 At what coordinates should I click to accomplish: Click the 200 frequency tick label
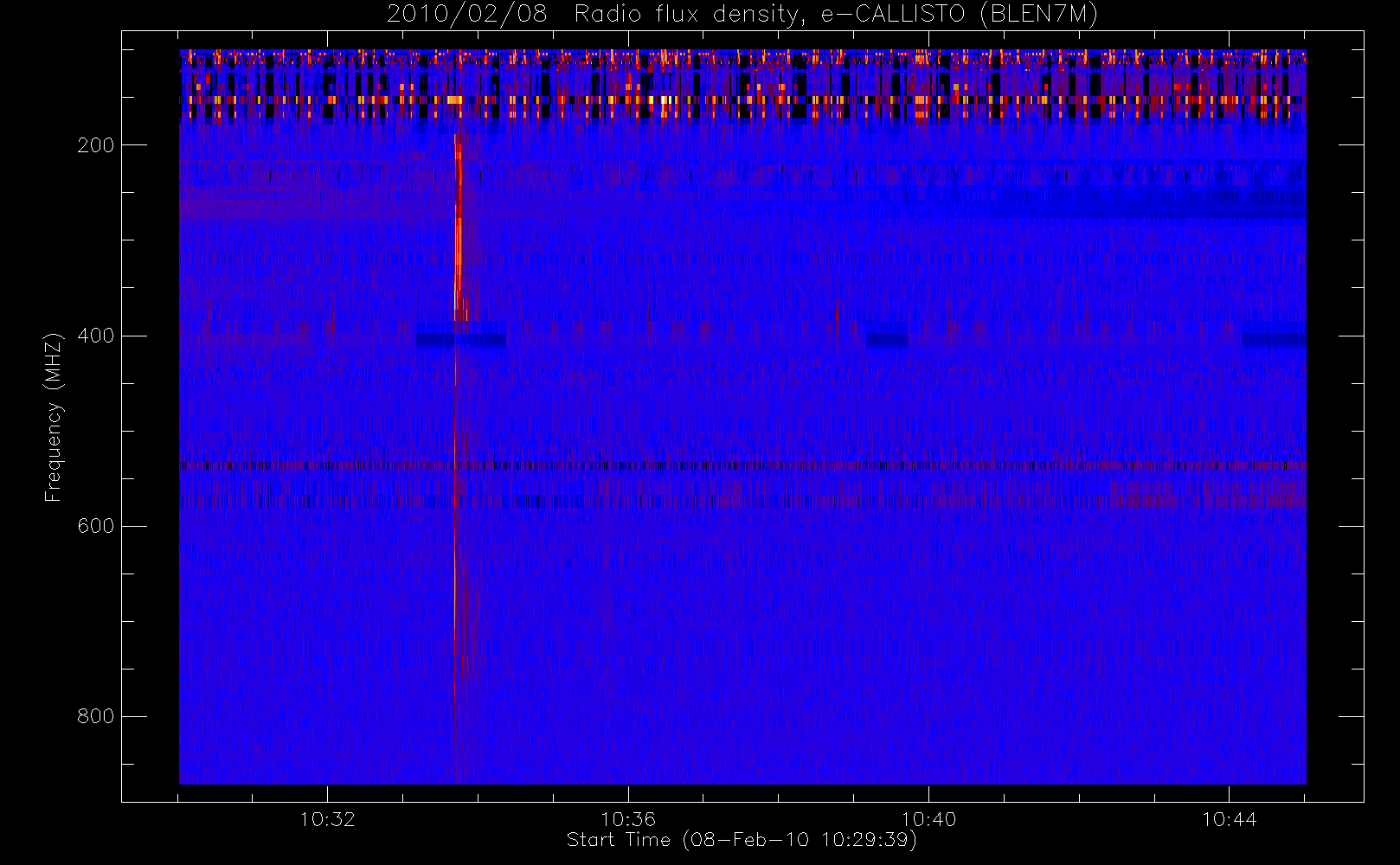[95, 145]
